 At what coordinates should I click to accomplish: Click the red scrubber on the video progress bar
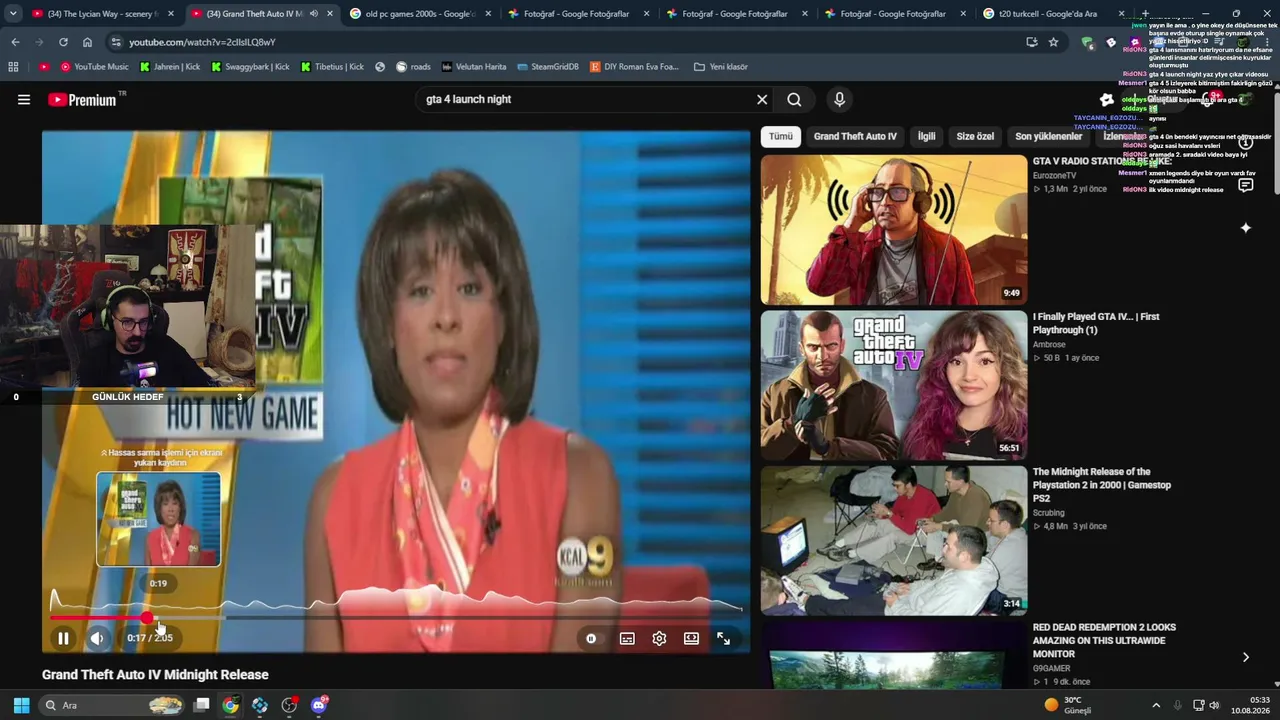pyautogui.click(x=147, y=618)
